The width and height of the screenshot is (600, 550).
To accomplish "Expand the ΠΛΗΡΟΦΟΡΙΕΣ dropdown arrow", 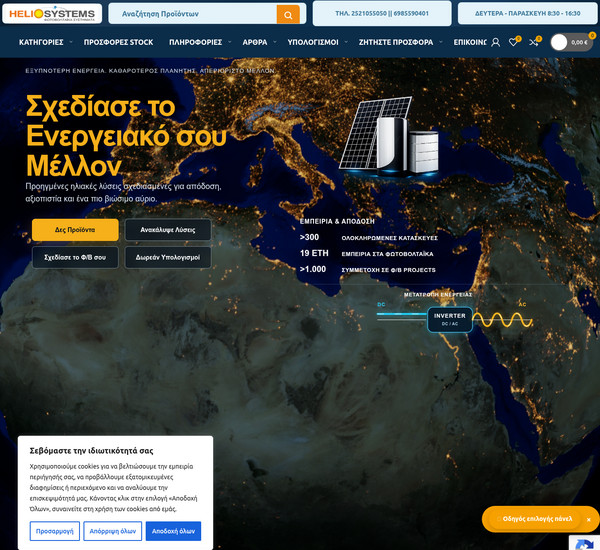I will [230, 42].
